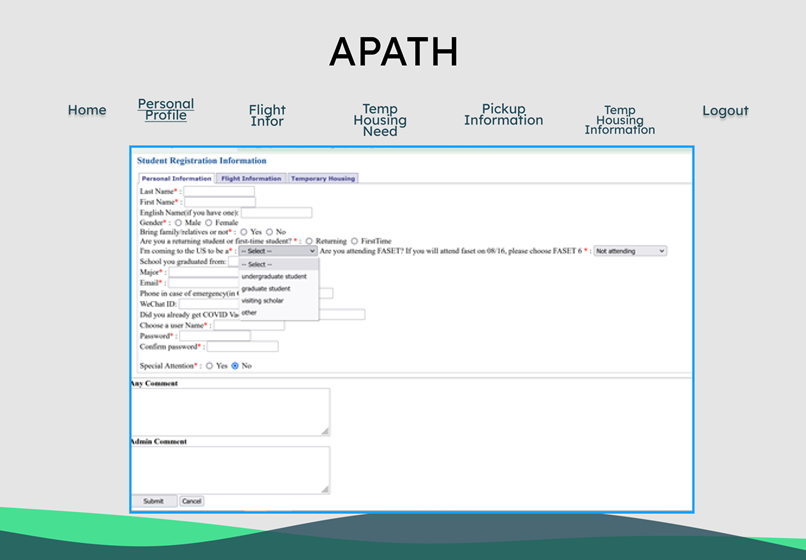Choose Yes for bringing family/relatives
Image resolution: width=806 pixels, height=560 pixels.
click(244, 232)
